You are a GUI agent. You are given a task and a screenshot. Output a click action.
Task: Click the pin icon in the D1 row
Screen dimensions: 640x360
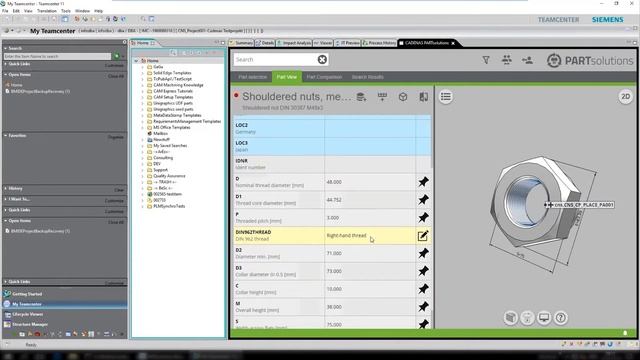point(423,200)
